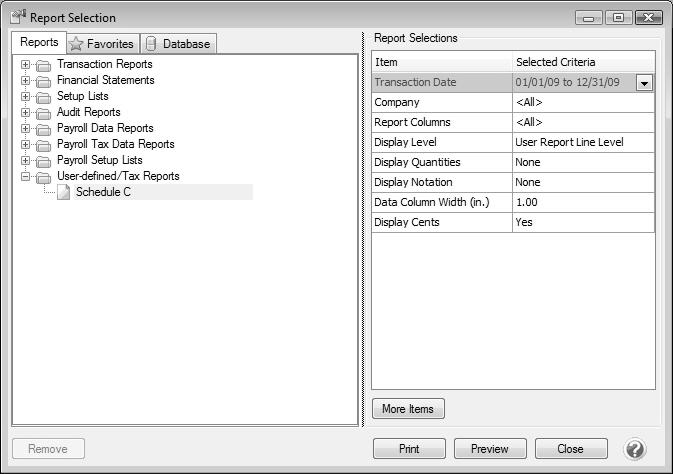Switch to the Favorites tab
Screen dimensions: 673x474
coord(101,44)
